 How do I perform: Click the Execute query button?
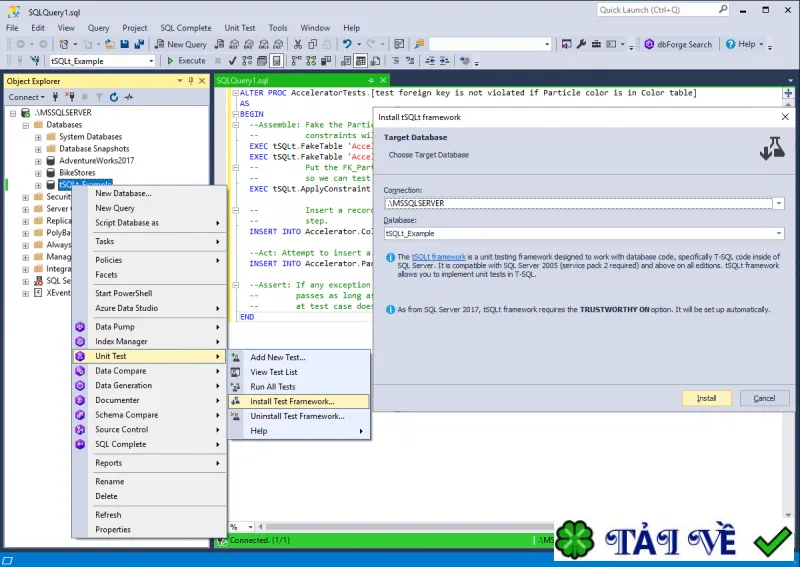tap(186, 61)
